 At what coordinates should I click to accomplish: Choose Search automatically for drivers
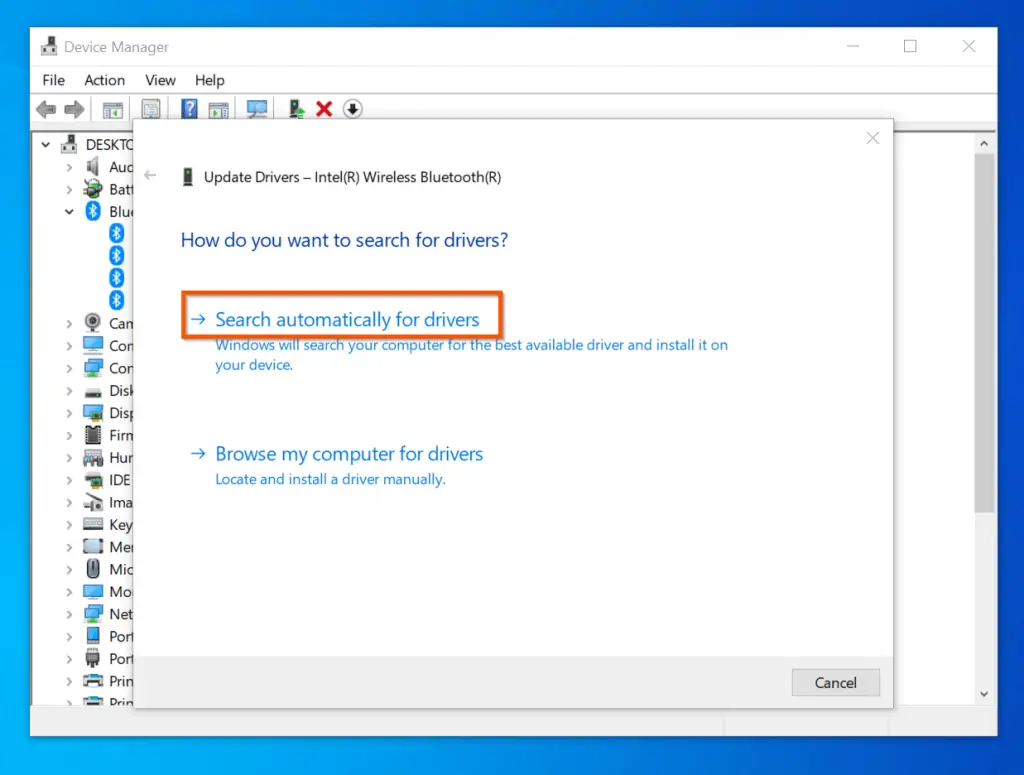pos(346,320)
